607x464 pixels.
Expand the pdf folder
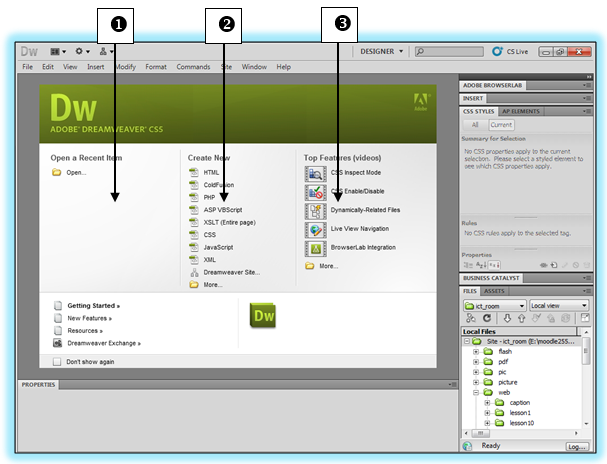coord(476,362)
